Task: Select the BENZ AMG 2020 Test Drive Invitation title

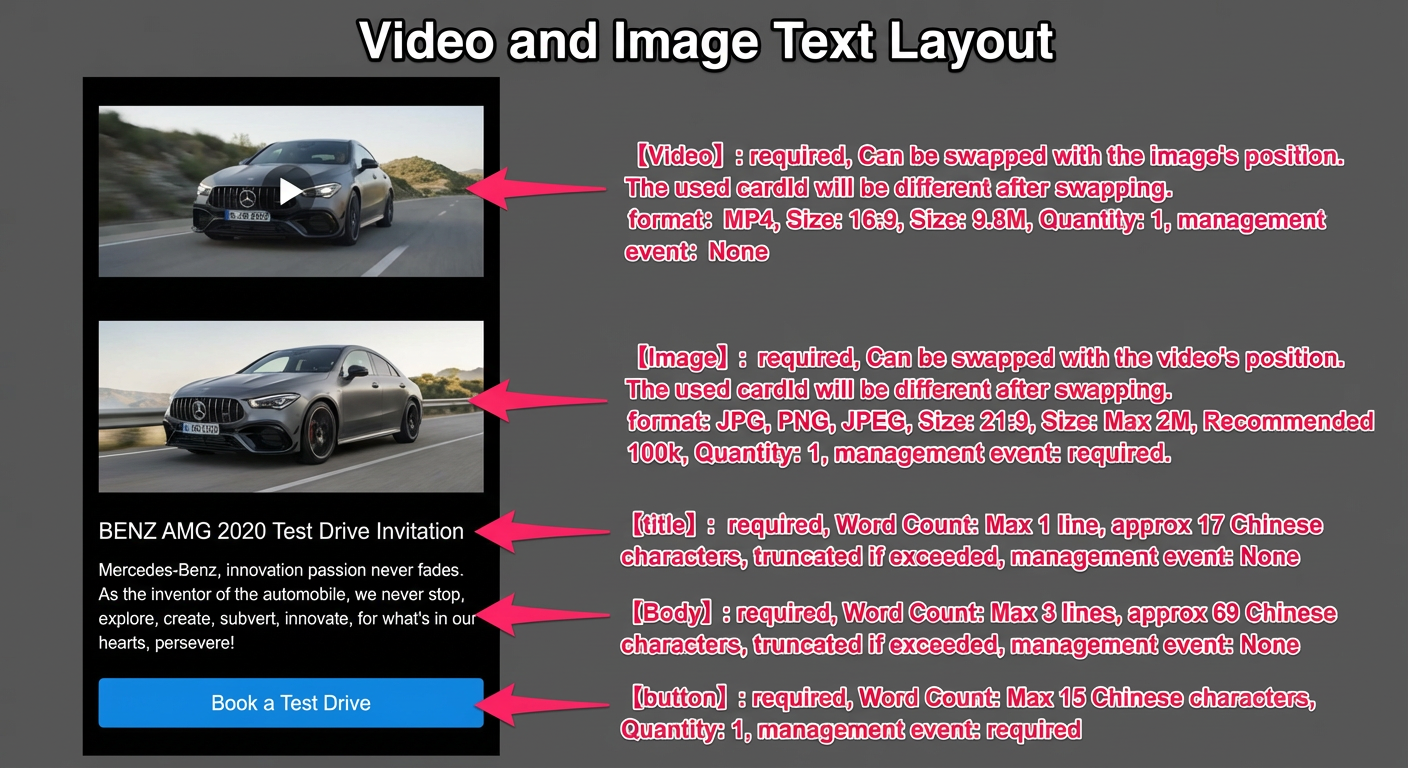Action: click(x=281, y=531)
